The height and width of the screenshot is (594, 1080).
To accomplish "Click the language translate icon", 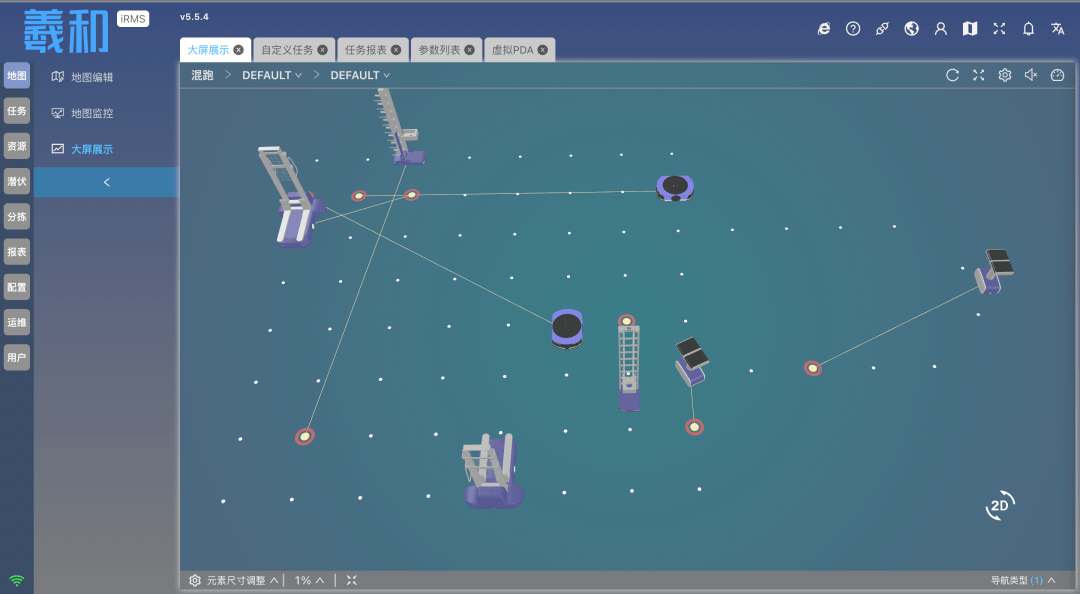I will click(1057, 28).
